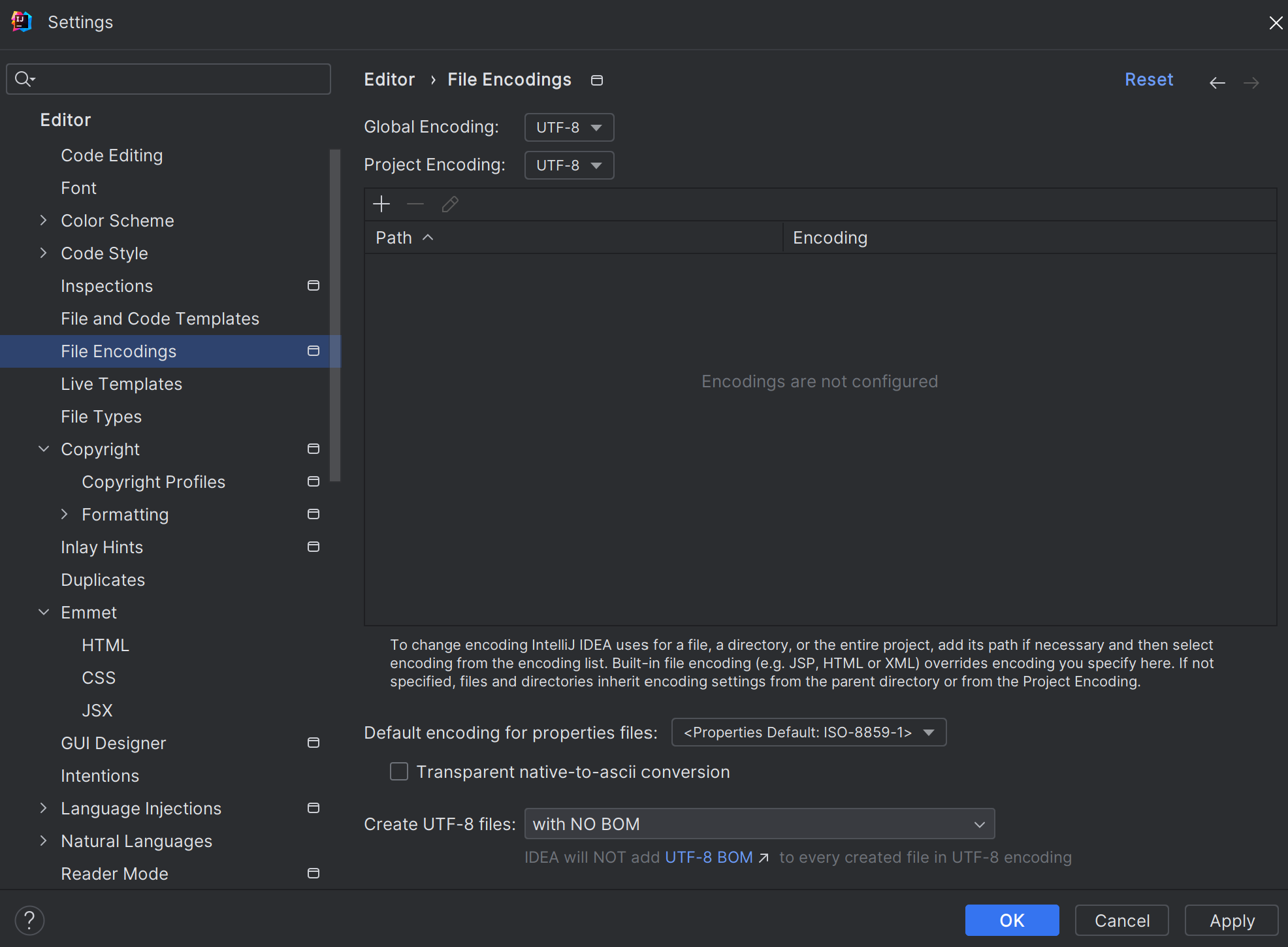Select Live Templates in the sidebar
This screenshot has width=1288, height=947.
click(x=121, y=383)
